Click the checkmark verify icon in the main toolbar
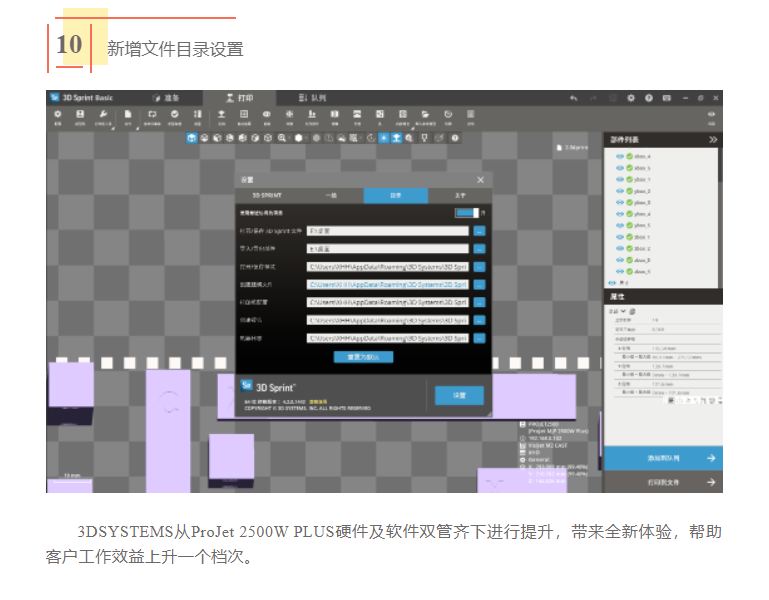Screen dimensions: 769x600 (175, 114)
